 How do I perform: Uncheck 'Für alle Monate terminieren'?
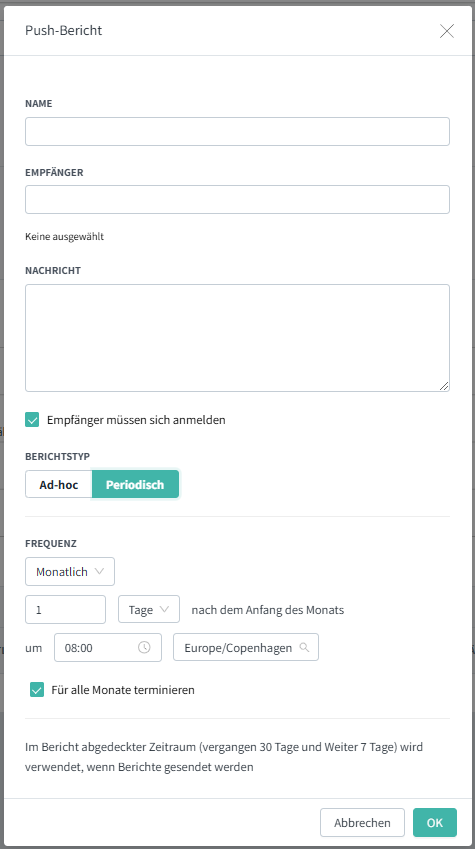(37, 690)
